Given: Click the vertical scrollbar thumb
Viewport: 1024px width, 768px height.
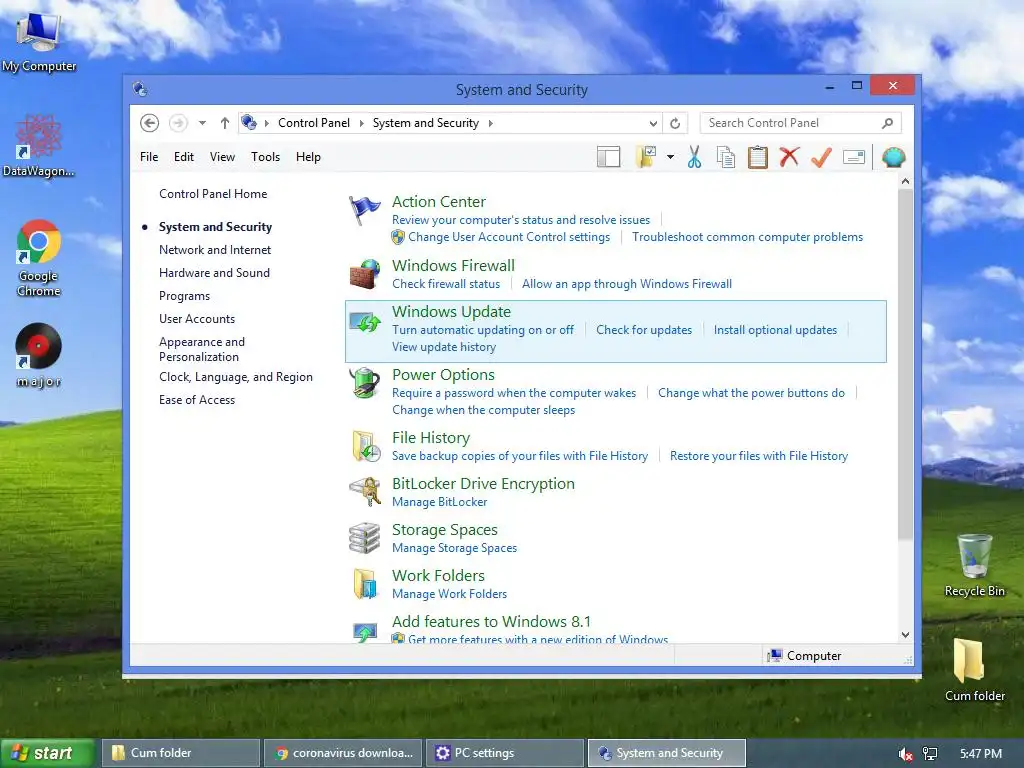Looking at the screenshot, I should (x=905, y=364).
